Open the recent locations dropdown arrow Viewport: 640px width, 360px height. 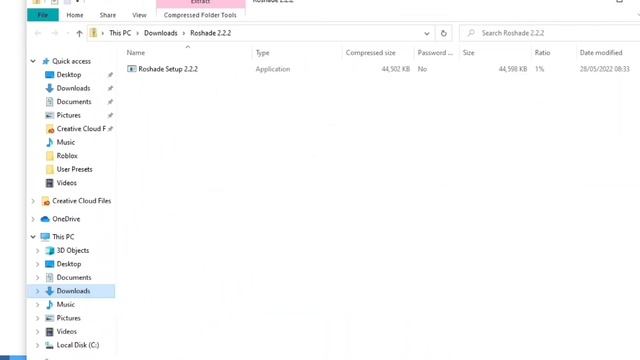click(68, 33)
